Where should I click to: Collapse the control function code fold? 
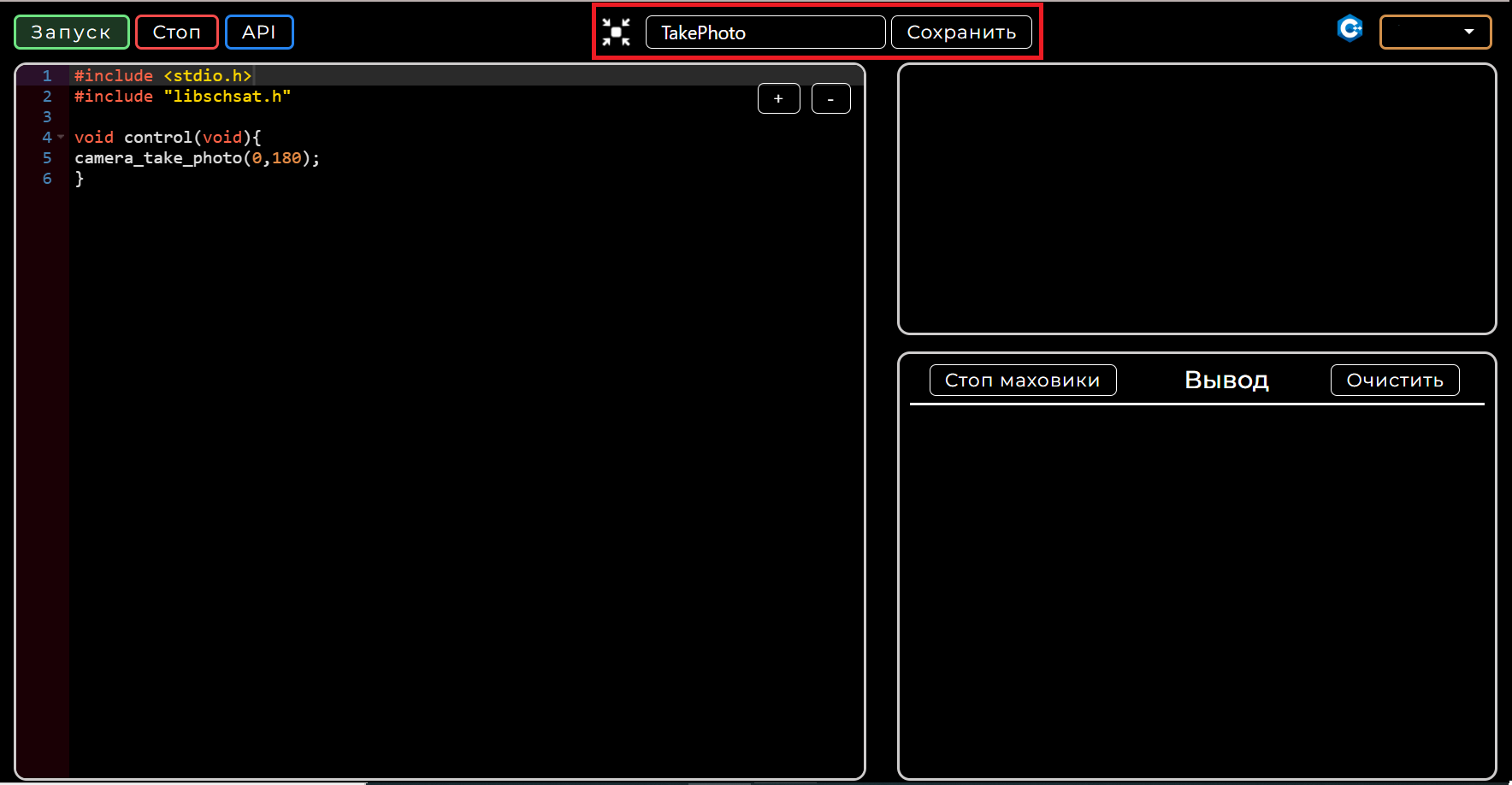[60, 137]
